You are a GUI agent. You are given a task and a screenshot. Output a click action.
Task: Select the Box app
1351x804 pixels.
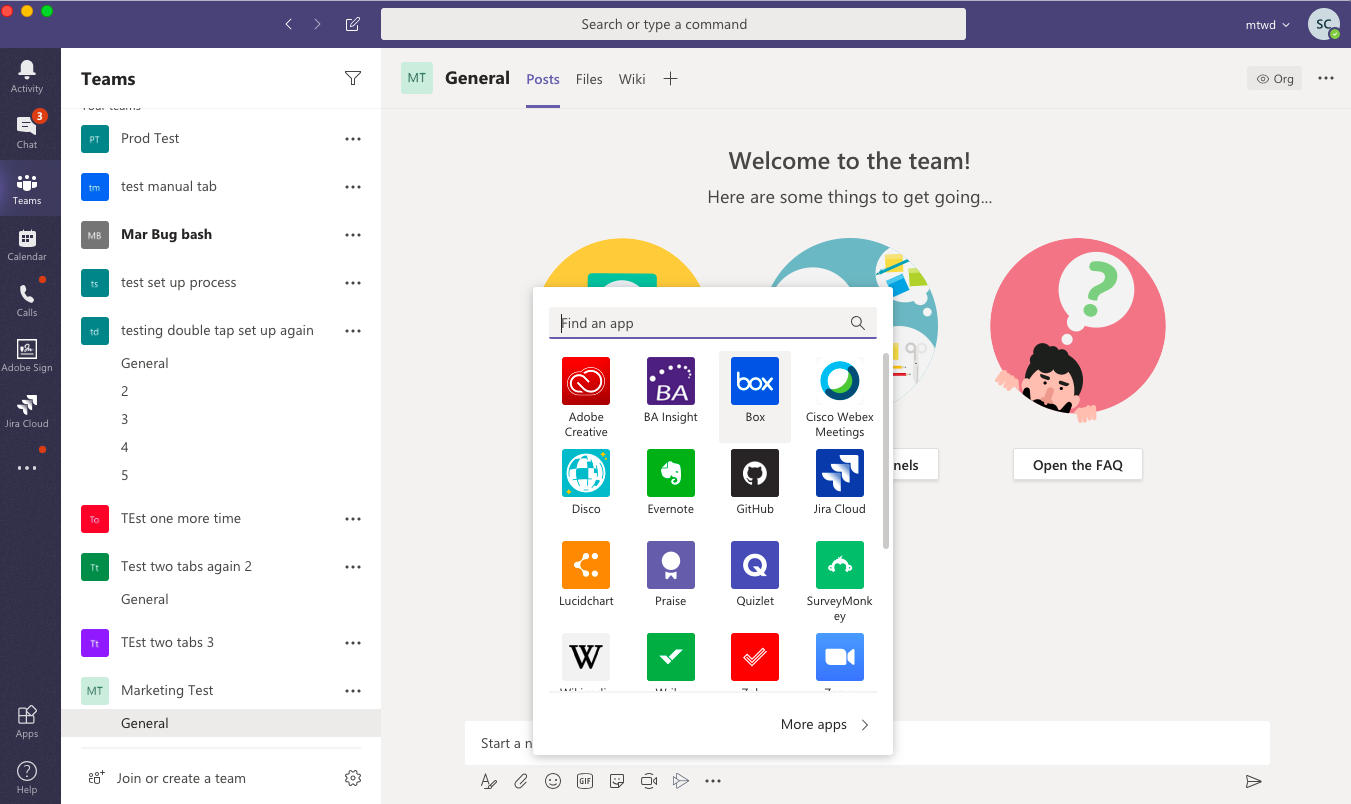[755, 396]
